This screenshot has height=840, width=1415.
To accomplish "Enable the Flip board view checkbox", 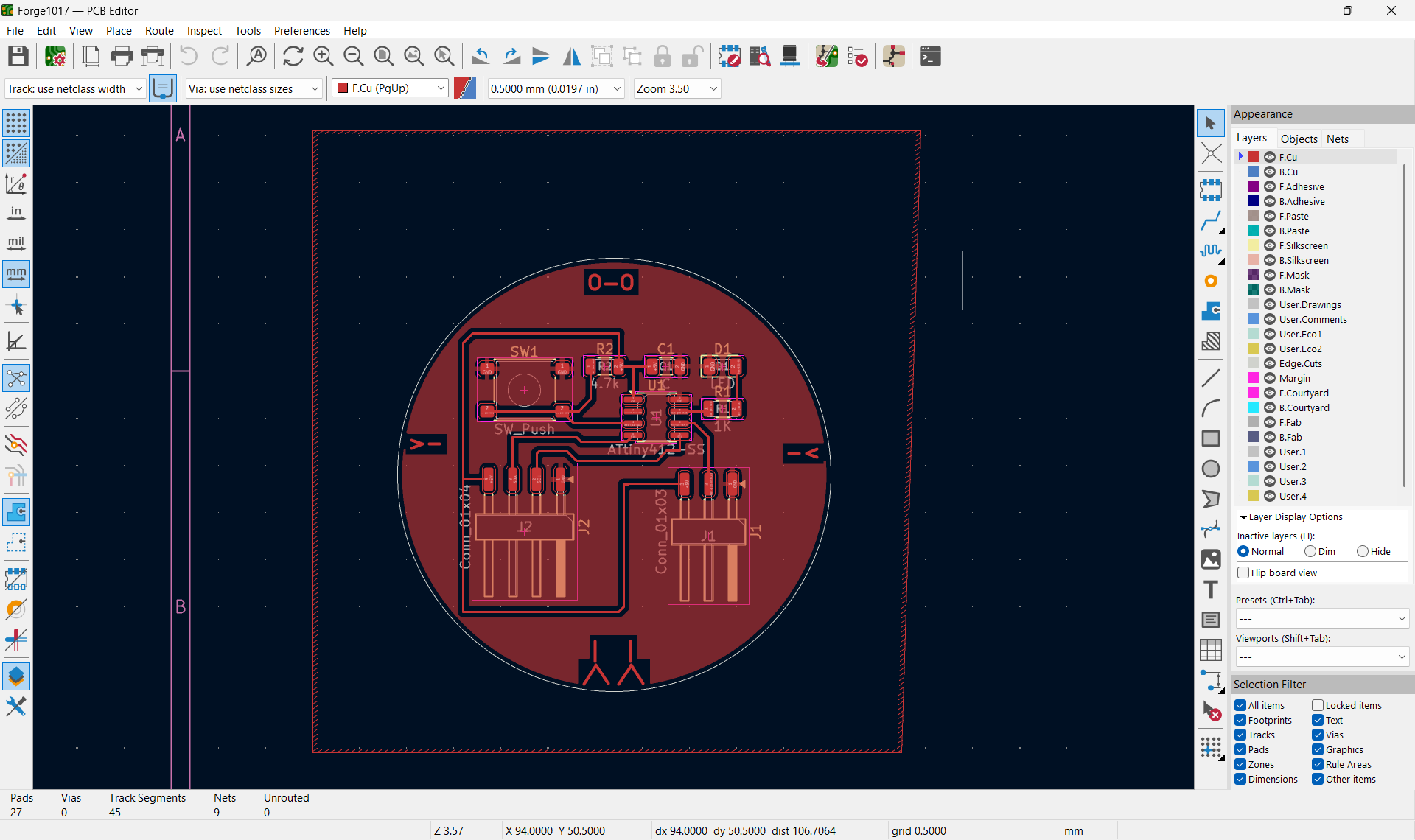I will pyautogui.click(x=1243, y=573).
